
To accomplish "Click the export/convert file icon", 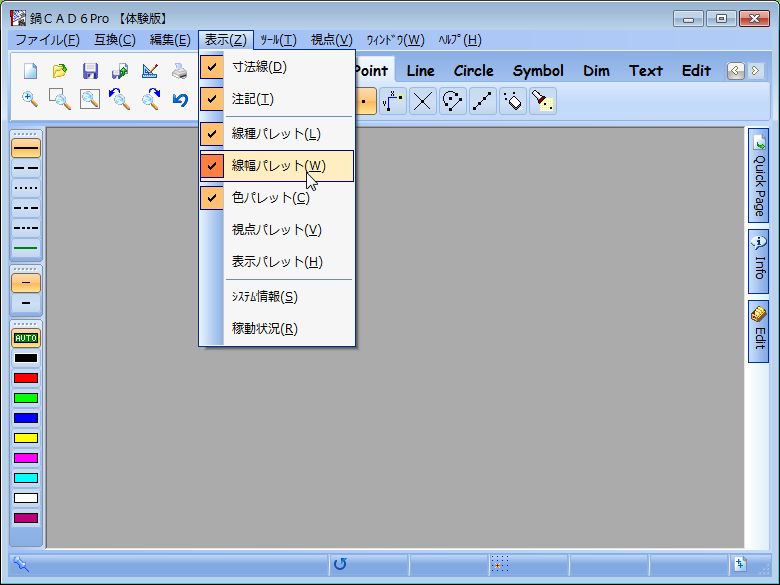I will click(120, 71).
